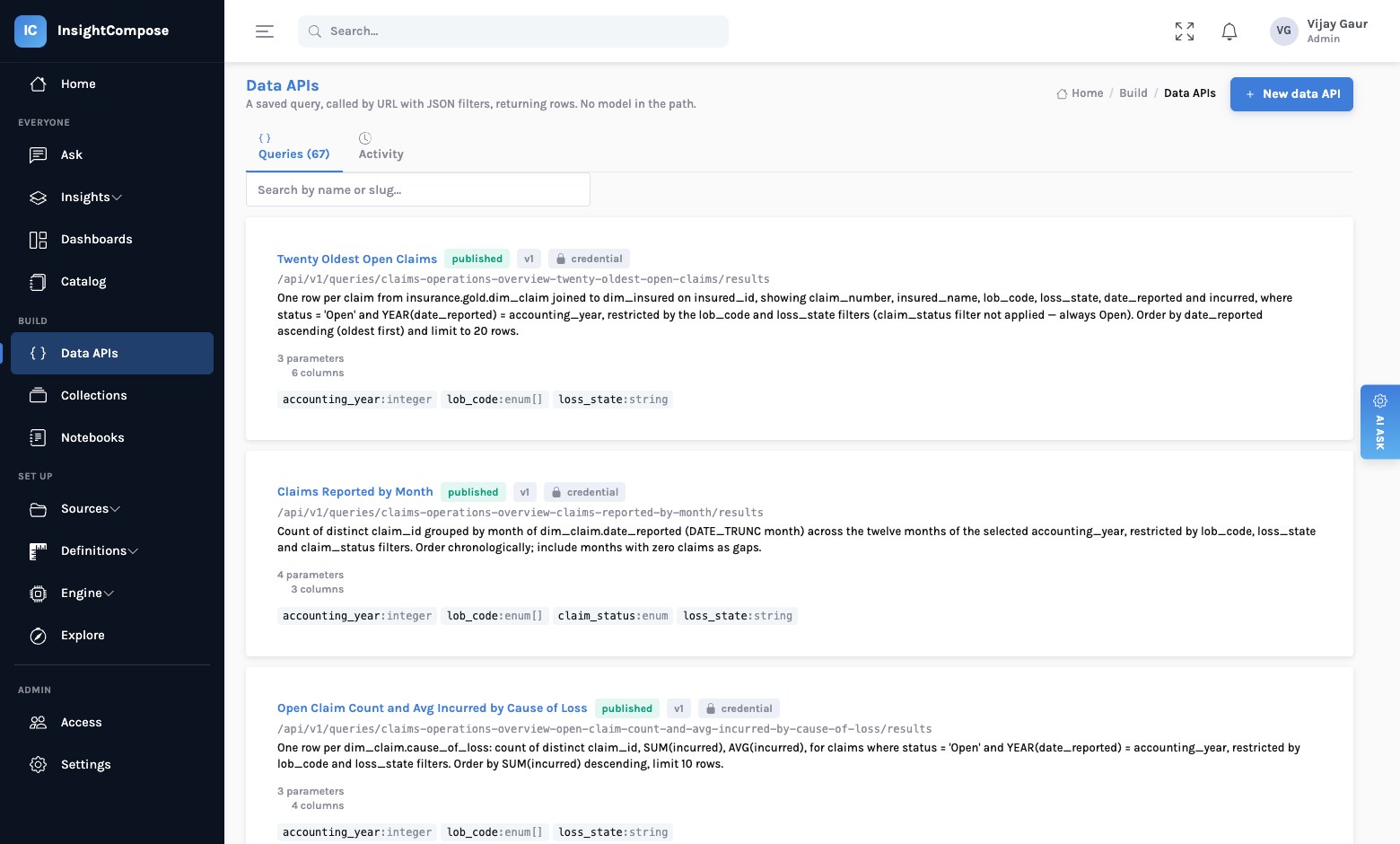This screenshot has width=1400, height=844.
Task: Click the claims-reported-by-month API path
Action: tap(521, 513)
